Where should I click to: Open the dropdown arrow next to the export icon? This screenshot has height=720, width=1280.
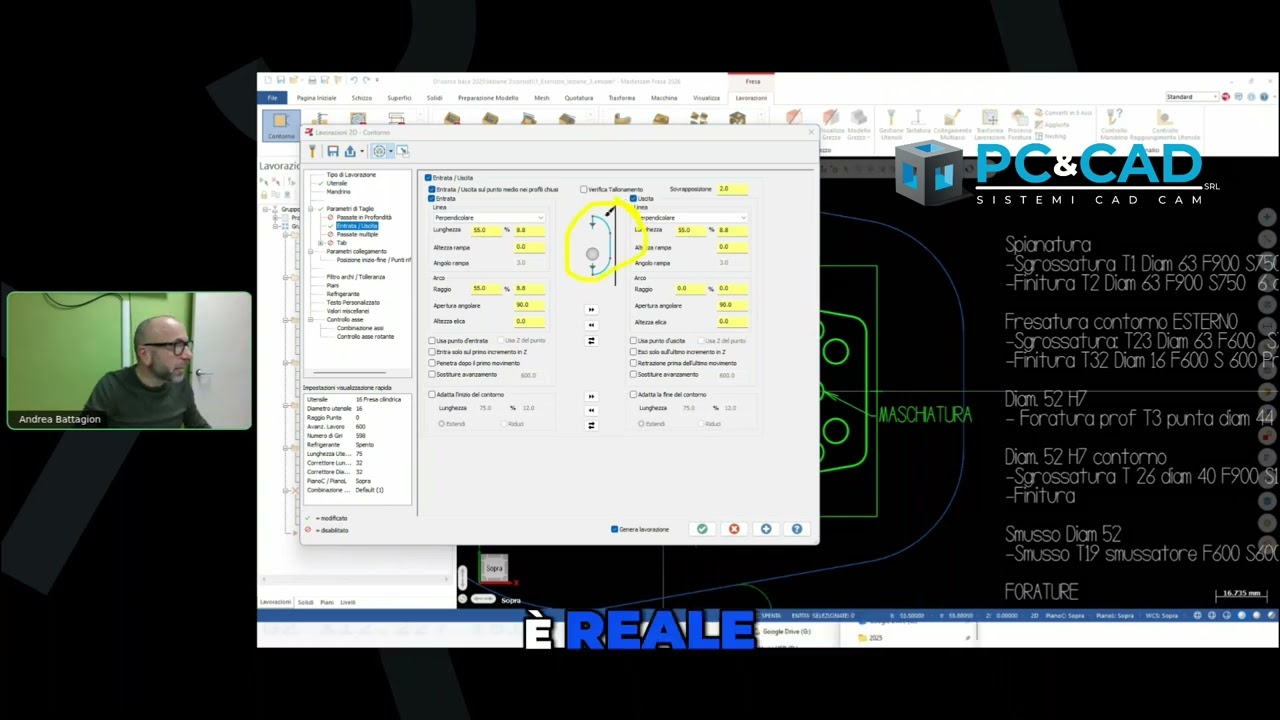coord(361,152)
